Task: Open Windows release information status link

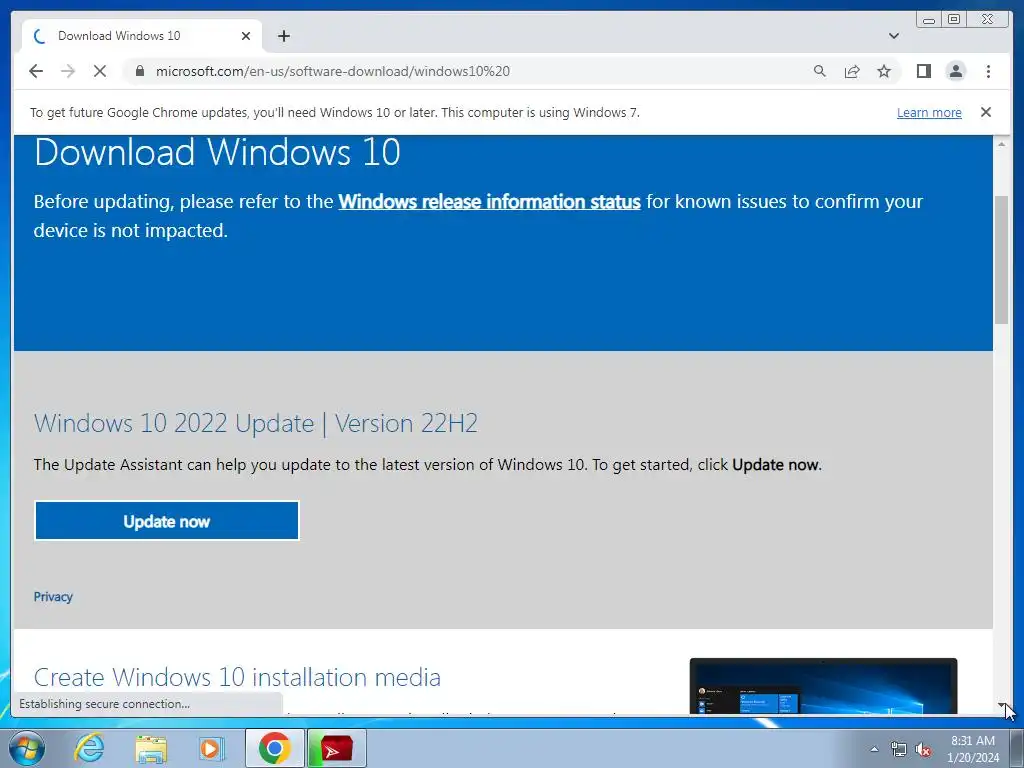Action: [489, 201]
